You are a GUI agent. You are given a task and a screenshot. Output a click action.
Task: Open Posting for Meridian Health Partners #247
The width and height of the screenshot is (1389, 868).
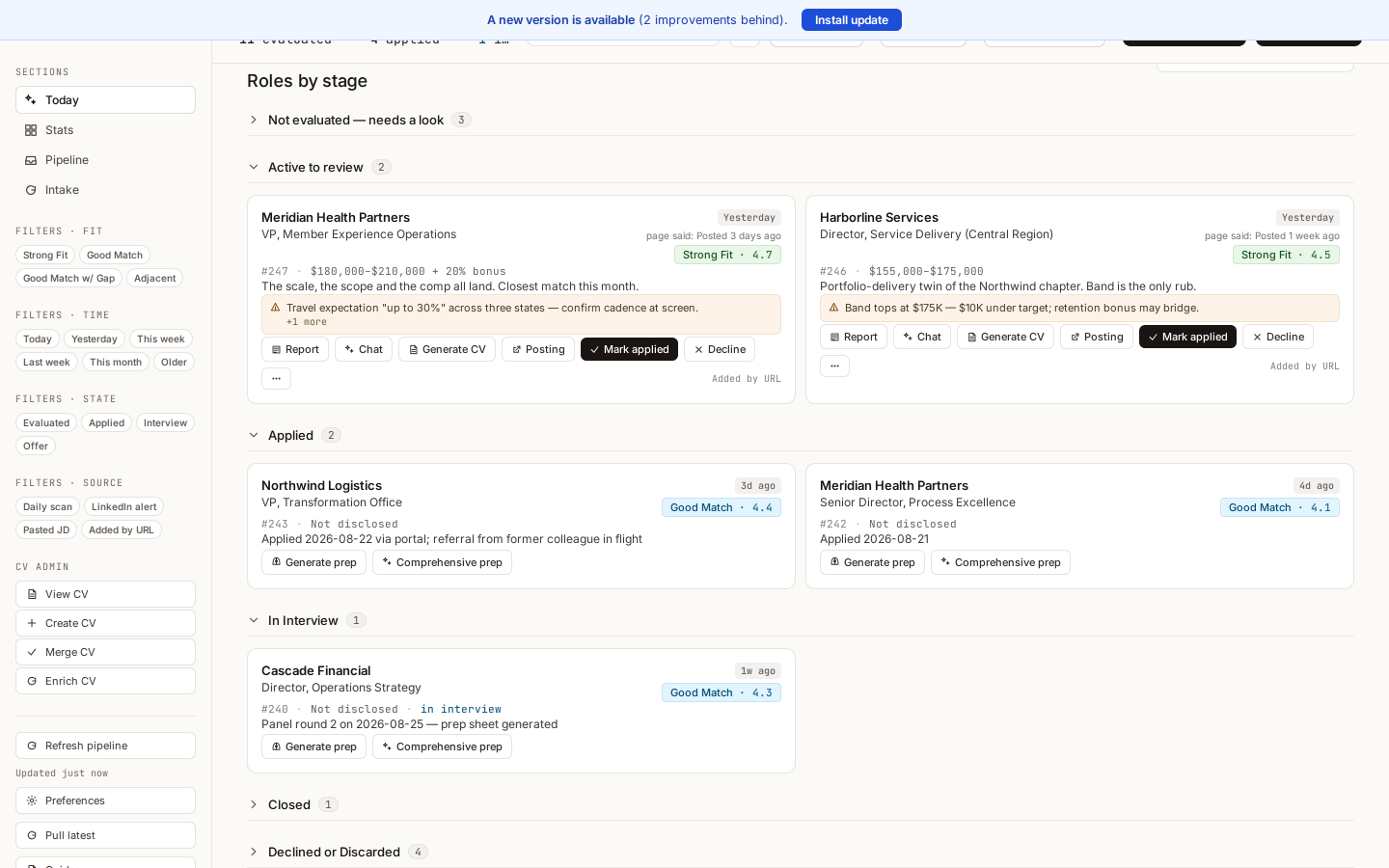538,349
